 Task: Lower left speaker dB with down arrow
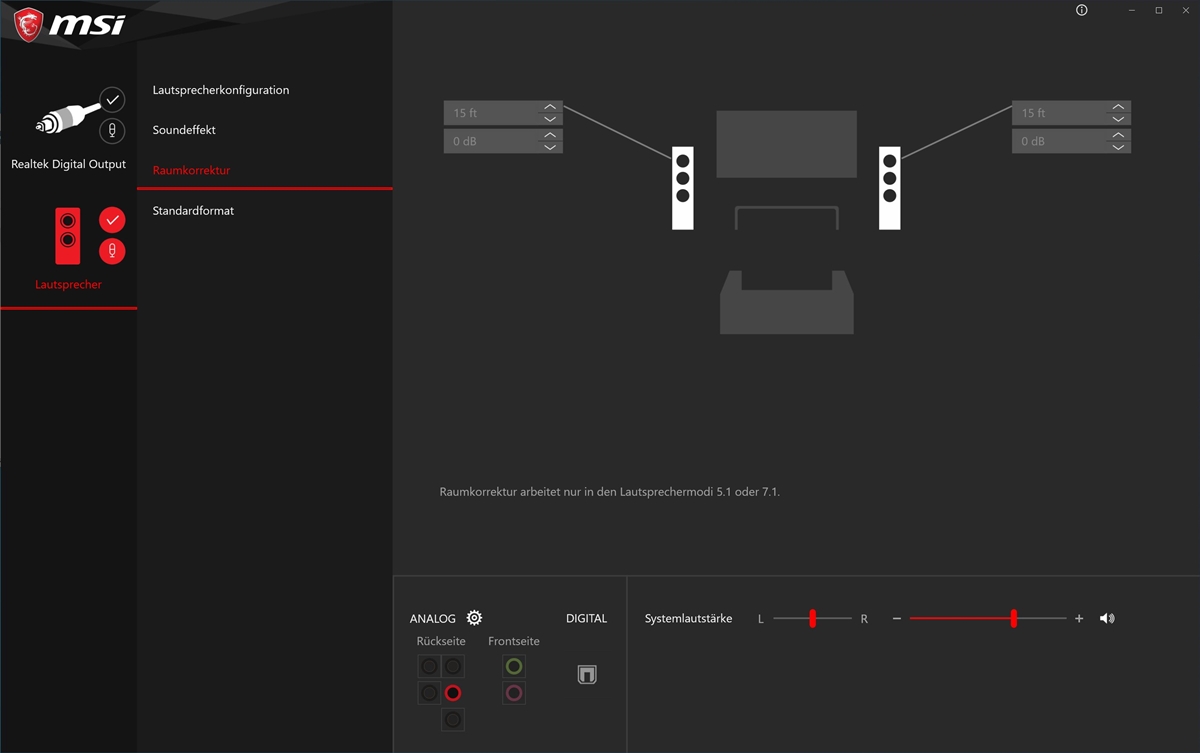coord(550,147)
